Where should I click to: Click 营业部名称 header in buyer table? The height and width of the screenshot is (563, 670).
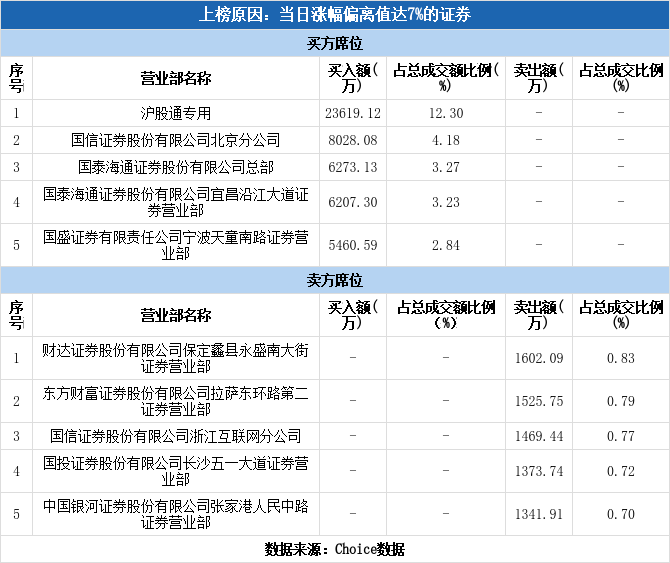pos(176,78)
